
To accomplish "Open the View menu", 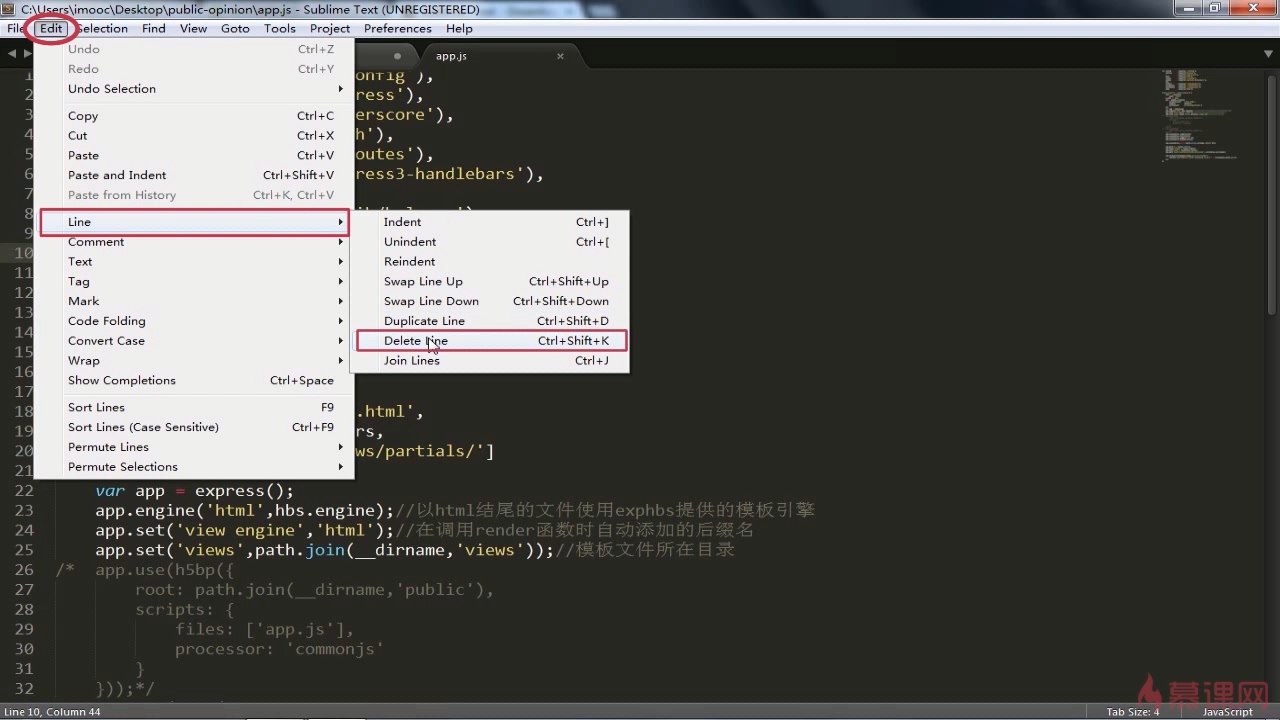I will (x=193, y=28).
